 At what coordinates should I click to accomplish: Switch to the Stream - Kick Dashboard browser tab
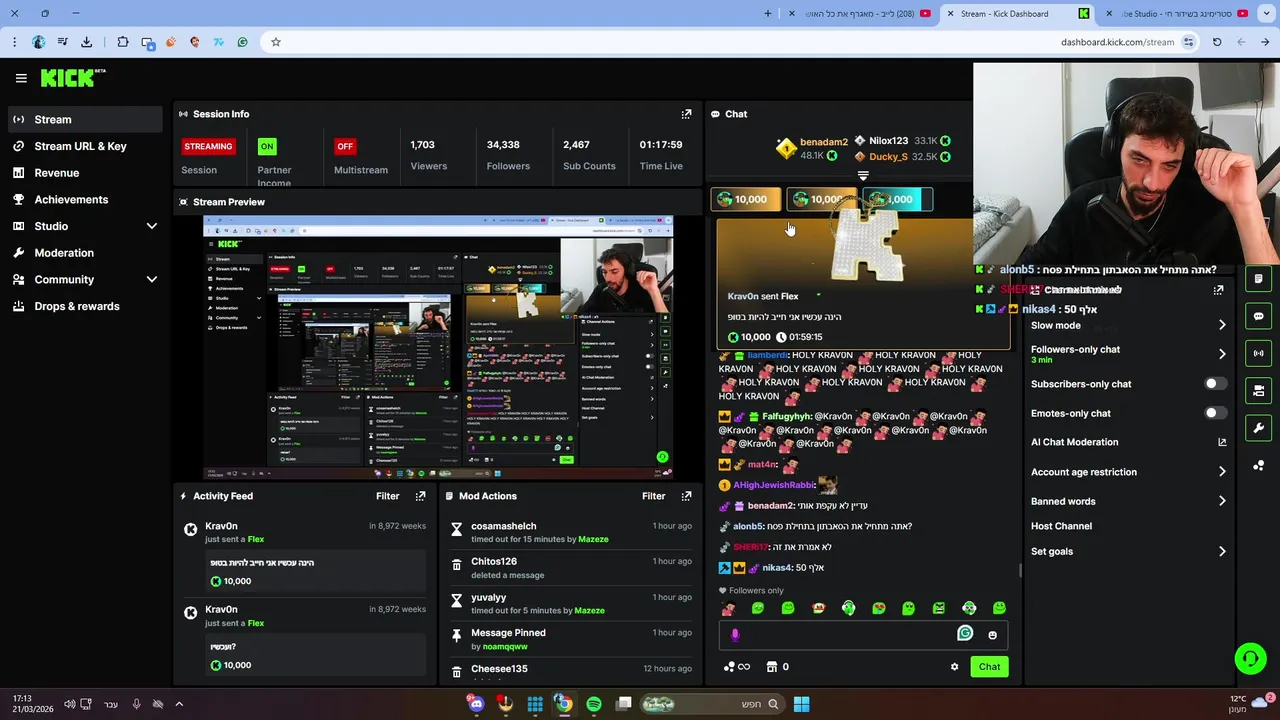[1017, 14]
